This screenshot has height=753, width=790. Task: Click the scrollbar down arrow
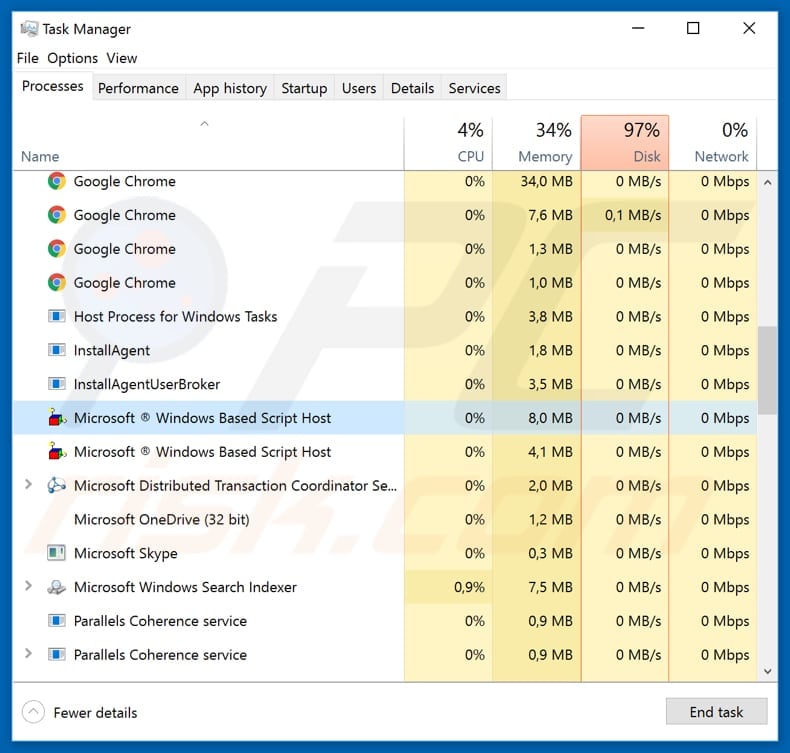click(767, 671)
